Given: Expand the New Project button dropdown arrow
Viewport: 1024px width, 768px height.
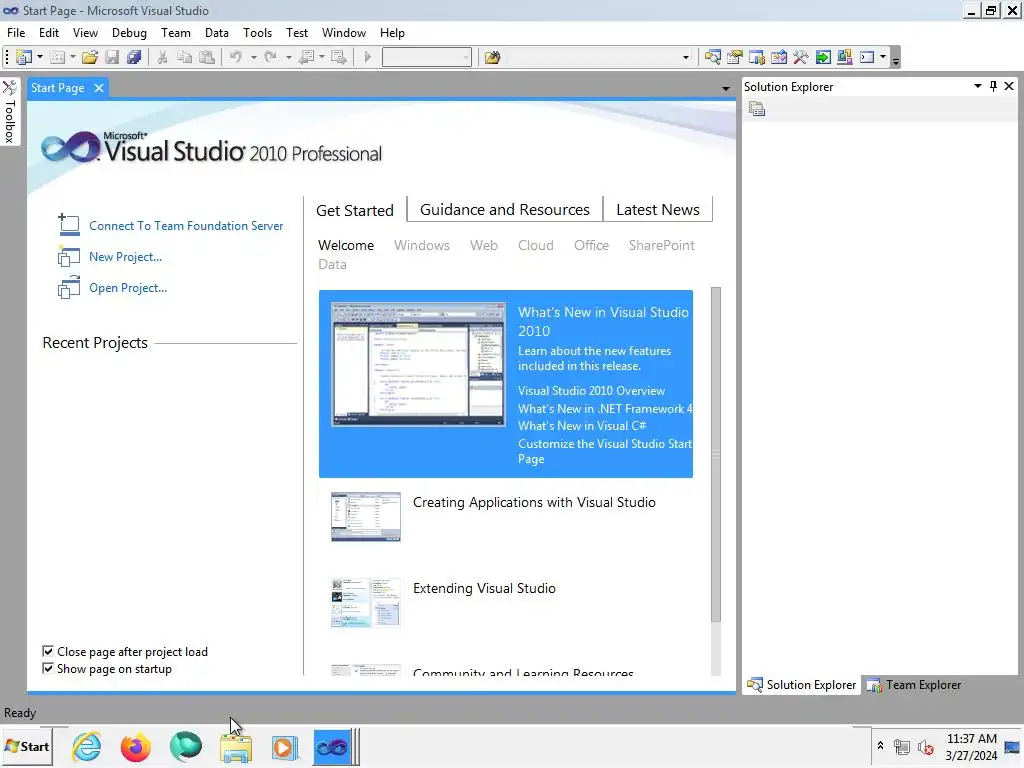Looking at the screenshot, I should coord(40,57).
